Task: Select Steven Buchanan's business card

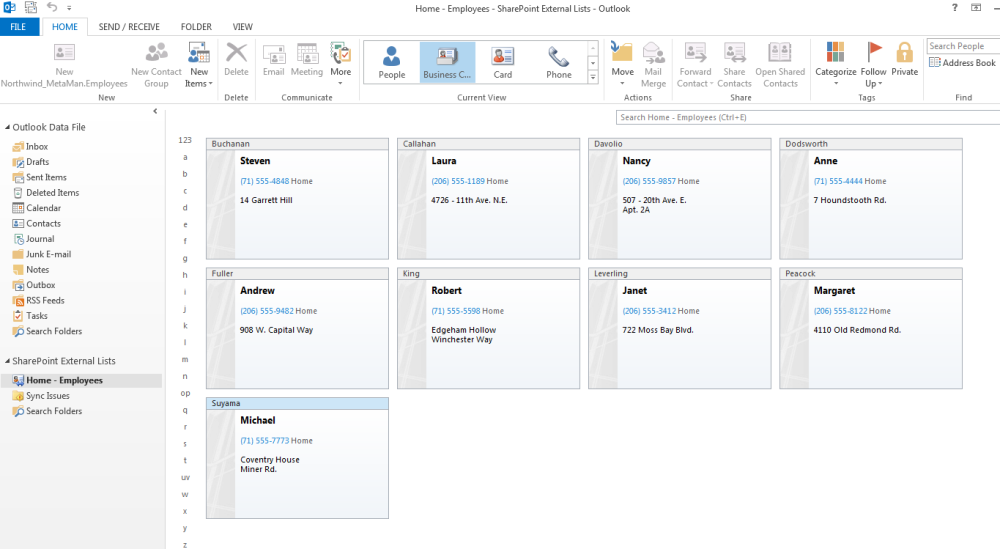Action: coord(297,198)
